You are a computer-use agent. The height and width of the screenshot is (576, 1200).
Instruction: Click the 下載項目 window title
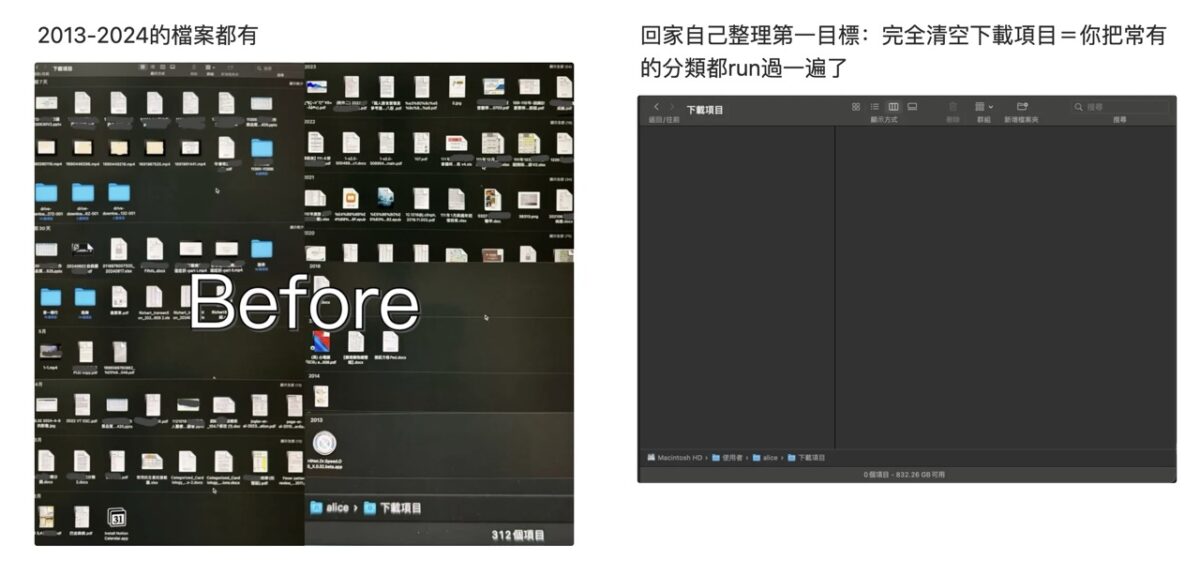[x=704, y=109]
